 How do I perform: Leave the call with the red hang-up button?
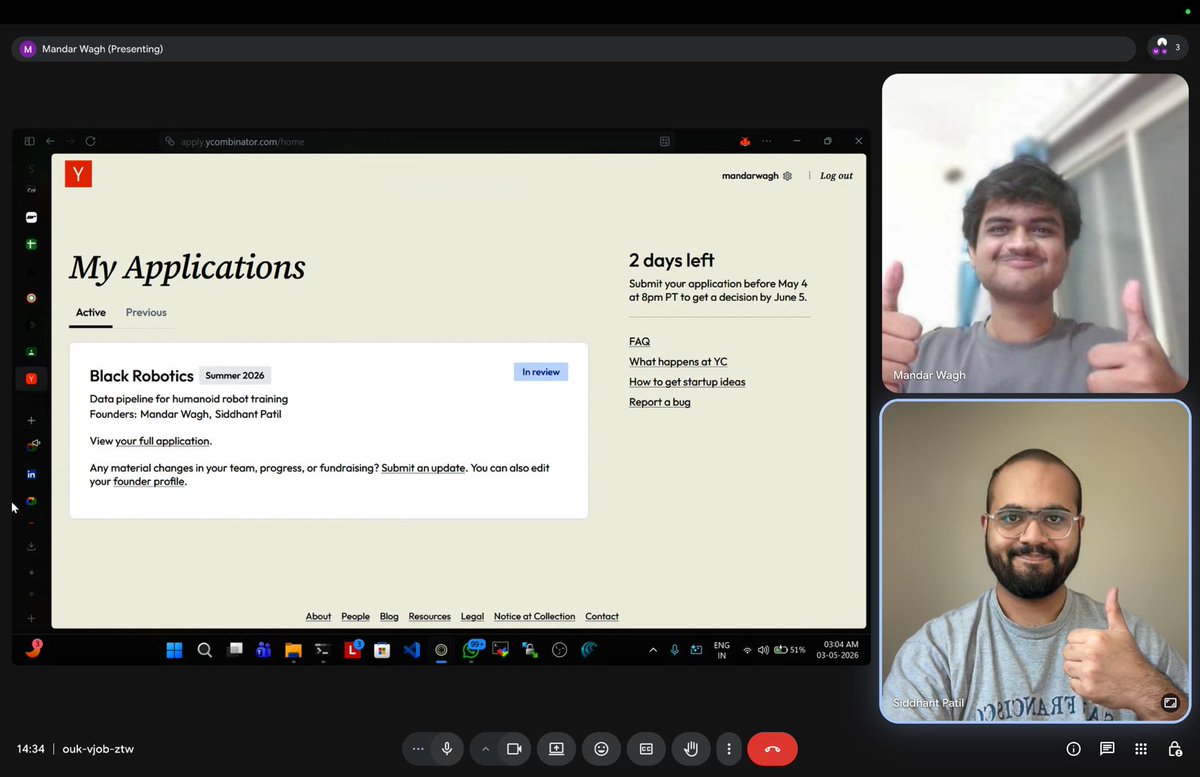[x=772, y=748]
